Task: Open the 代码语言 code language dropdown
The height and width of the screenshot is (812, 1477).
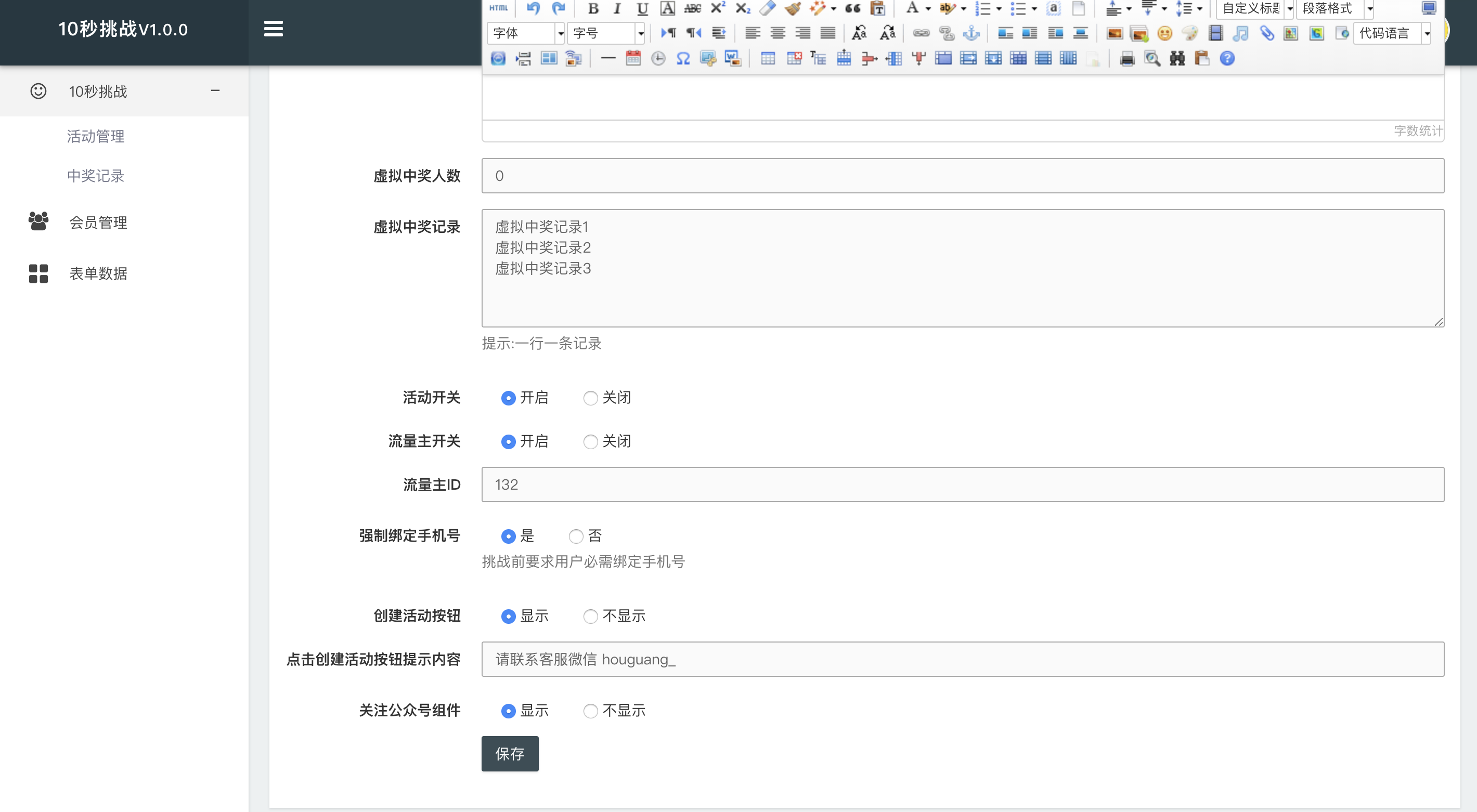Action: (1392, 33)
